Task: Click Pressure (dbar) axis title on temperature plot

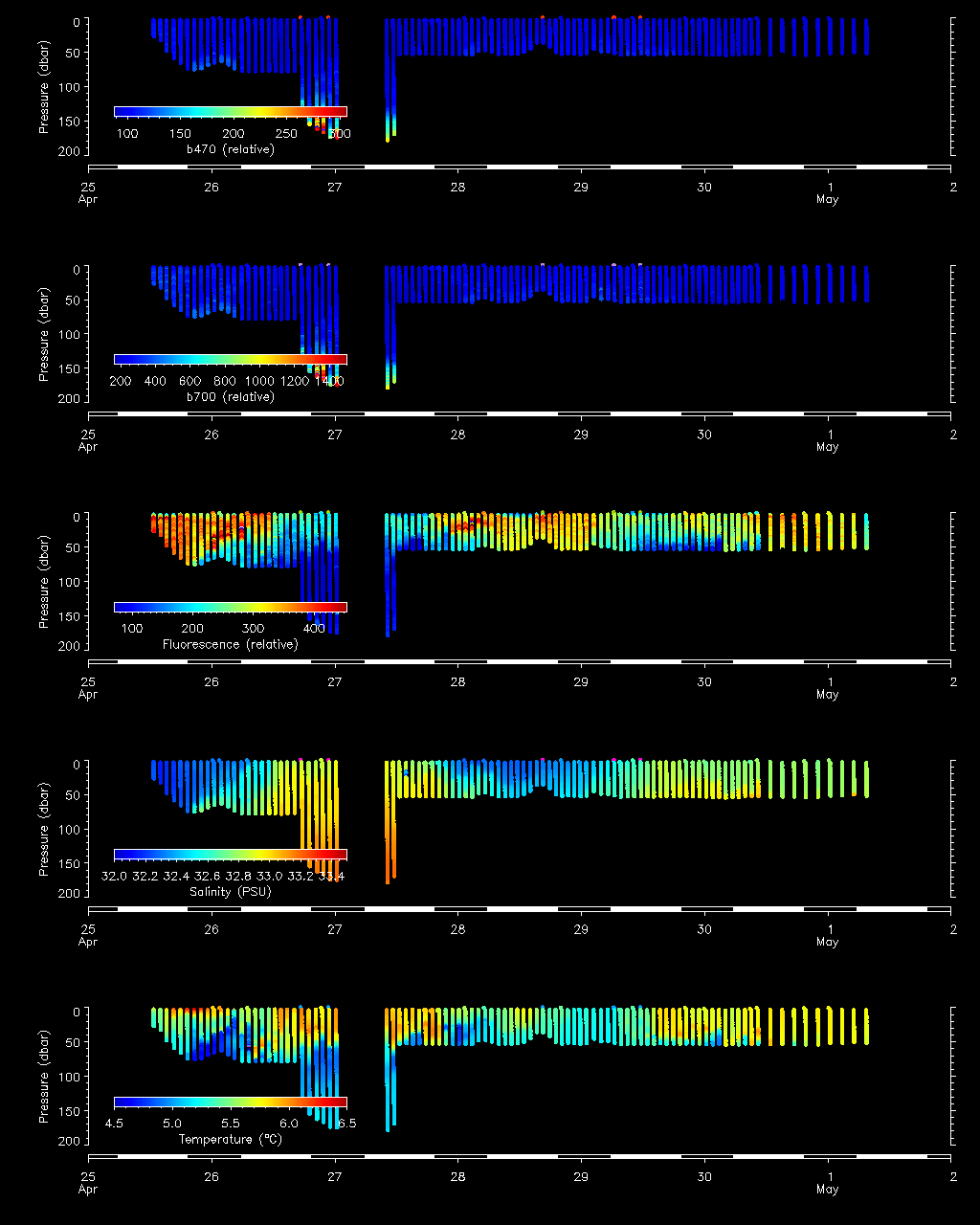Action: pos(44,1079)
